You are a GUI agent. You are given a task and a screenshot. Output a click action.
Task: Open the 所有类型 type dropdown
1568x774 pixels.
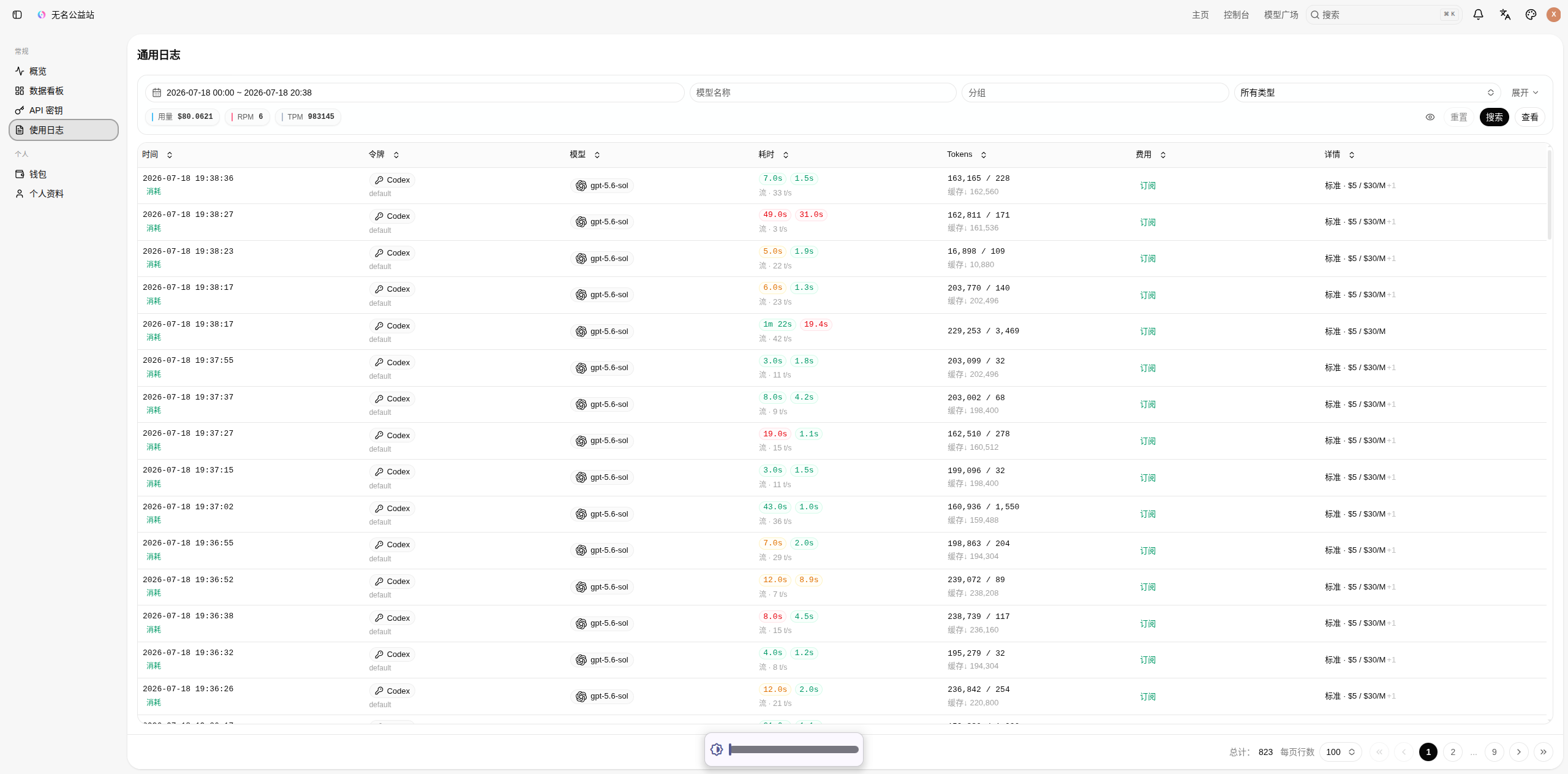(x=1367, y=93)
